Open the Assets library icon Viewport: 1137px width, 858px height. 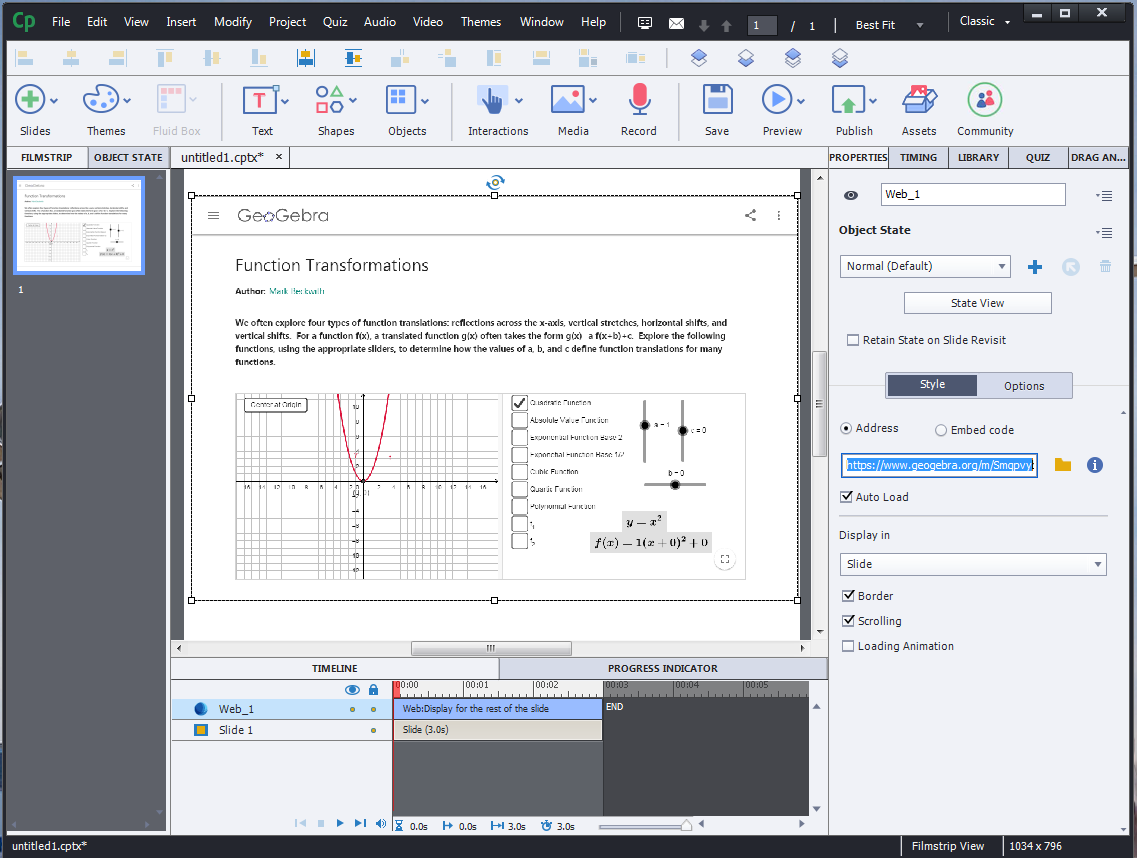coord(919,99)
